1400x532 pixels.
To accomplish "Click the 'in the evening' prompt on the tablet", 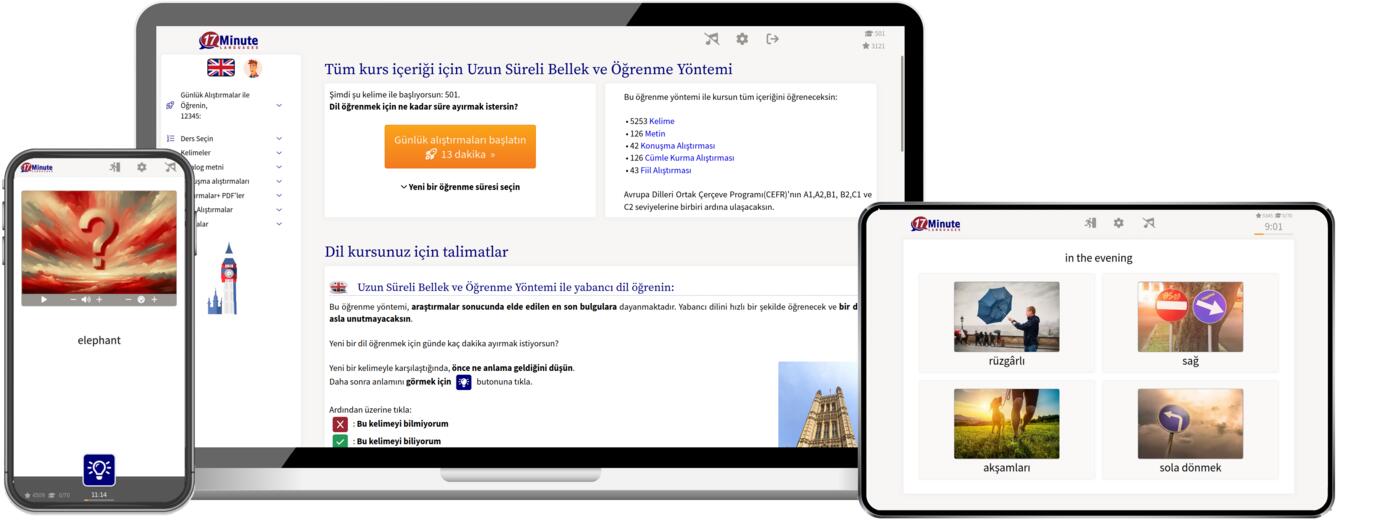I will (x=1098, y=258).
